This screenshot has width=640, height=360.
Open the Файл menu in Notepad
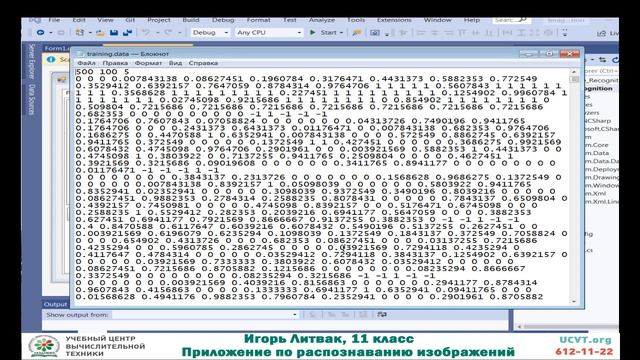point(86,63)
